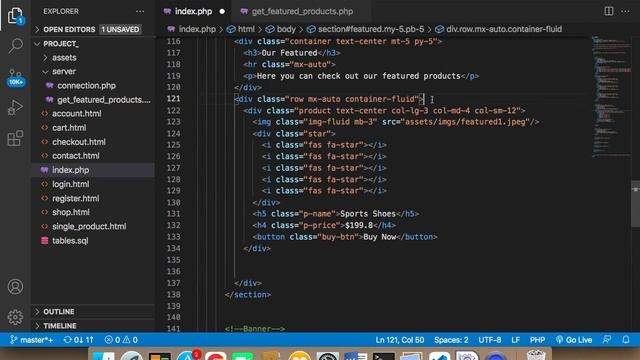Click the Sports Shoes text on line 131
Image resolution: width=640 pixels, height=360 pixels.
click(x=368, y=213)
